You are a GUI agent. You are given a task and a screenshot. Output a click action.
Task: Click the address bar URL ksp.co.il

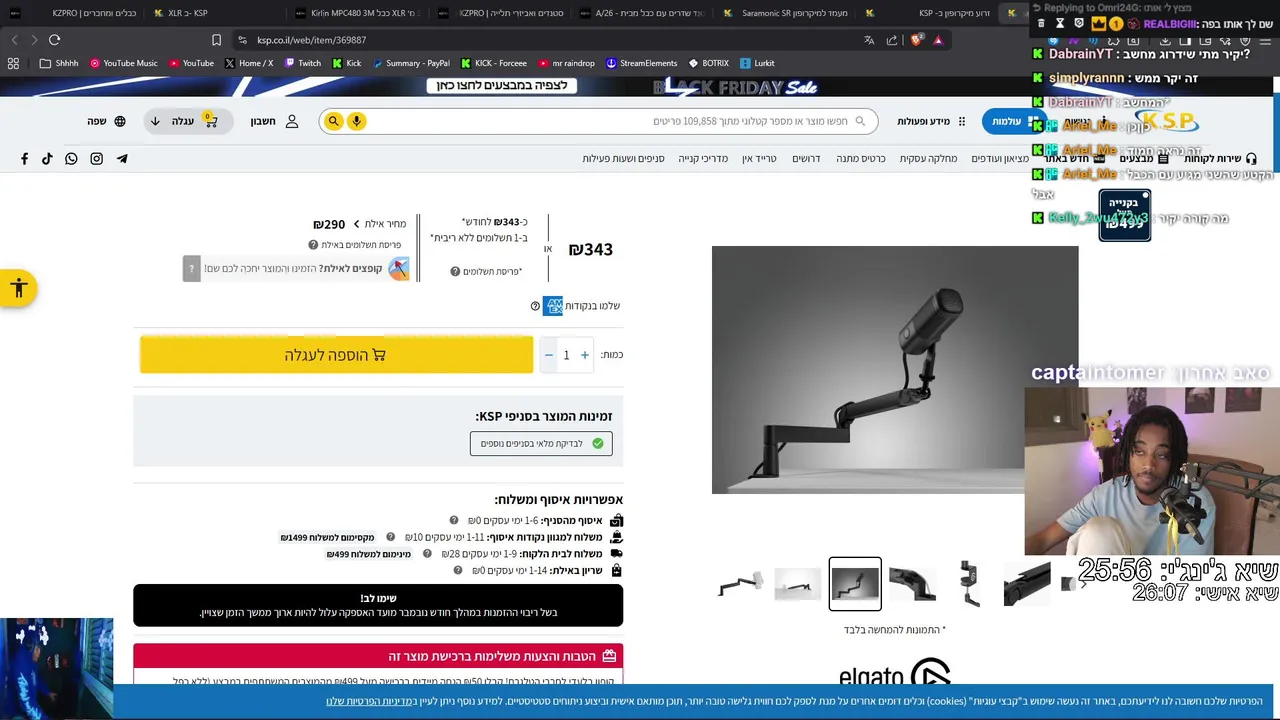click(x=312, y=40)
